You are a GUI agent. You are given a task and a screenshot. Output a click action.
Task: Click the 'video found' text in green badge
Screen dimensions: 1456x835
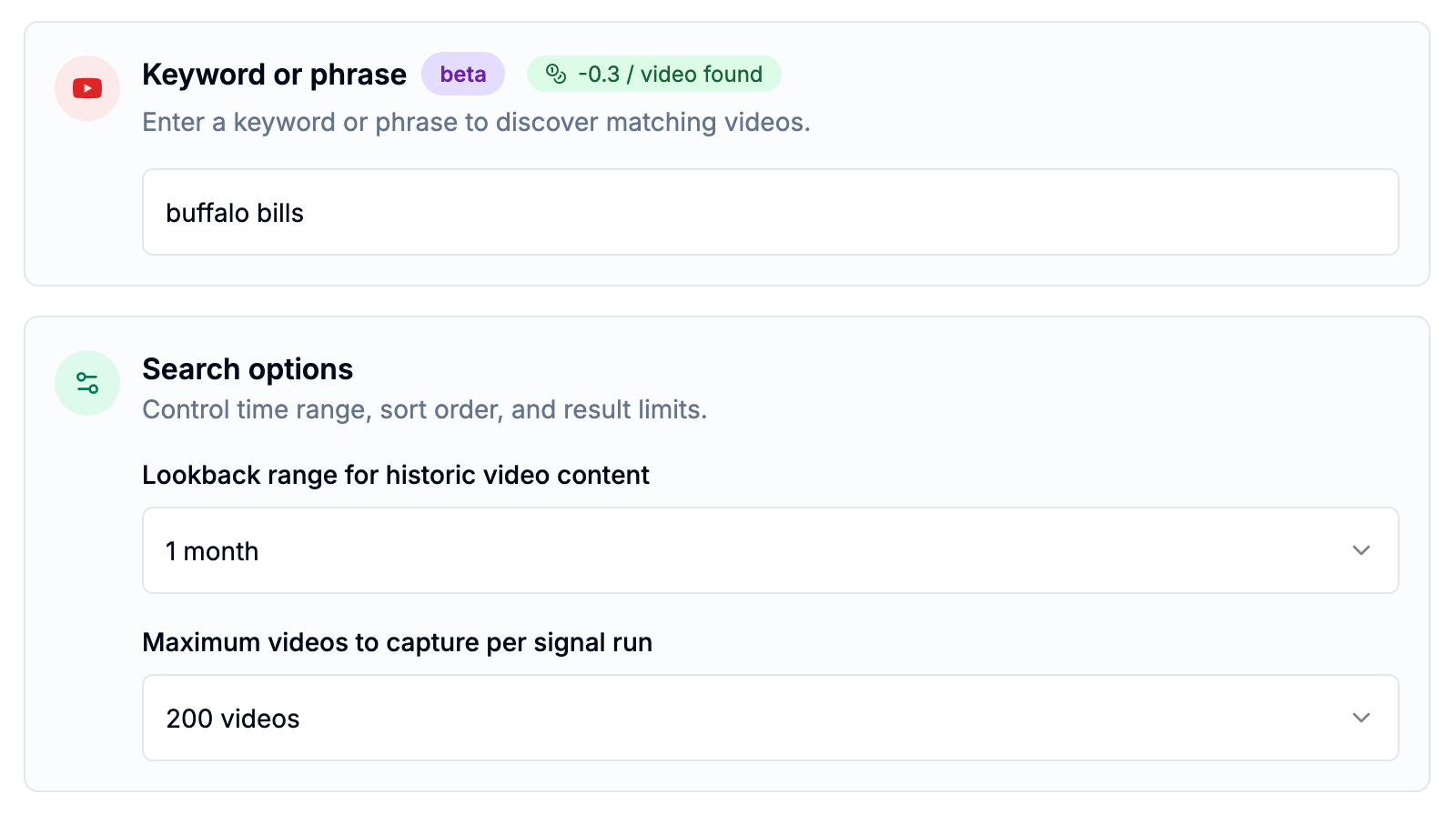(702, 74)
